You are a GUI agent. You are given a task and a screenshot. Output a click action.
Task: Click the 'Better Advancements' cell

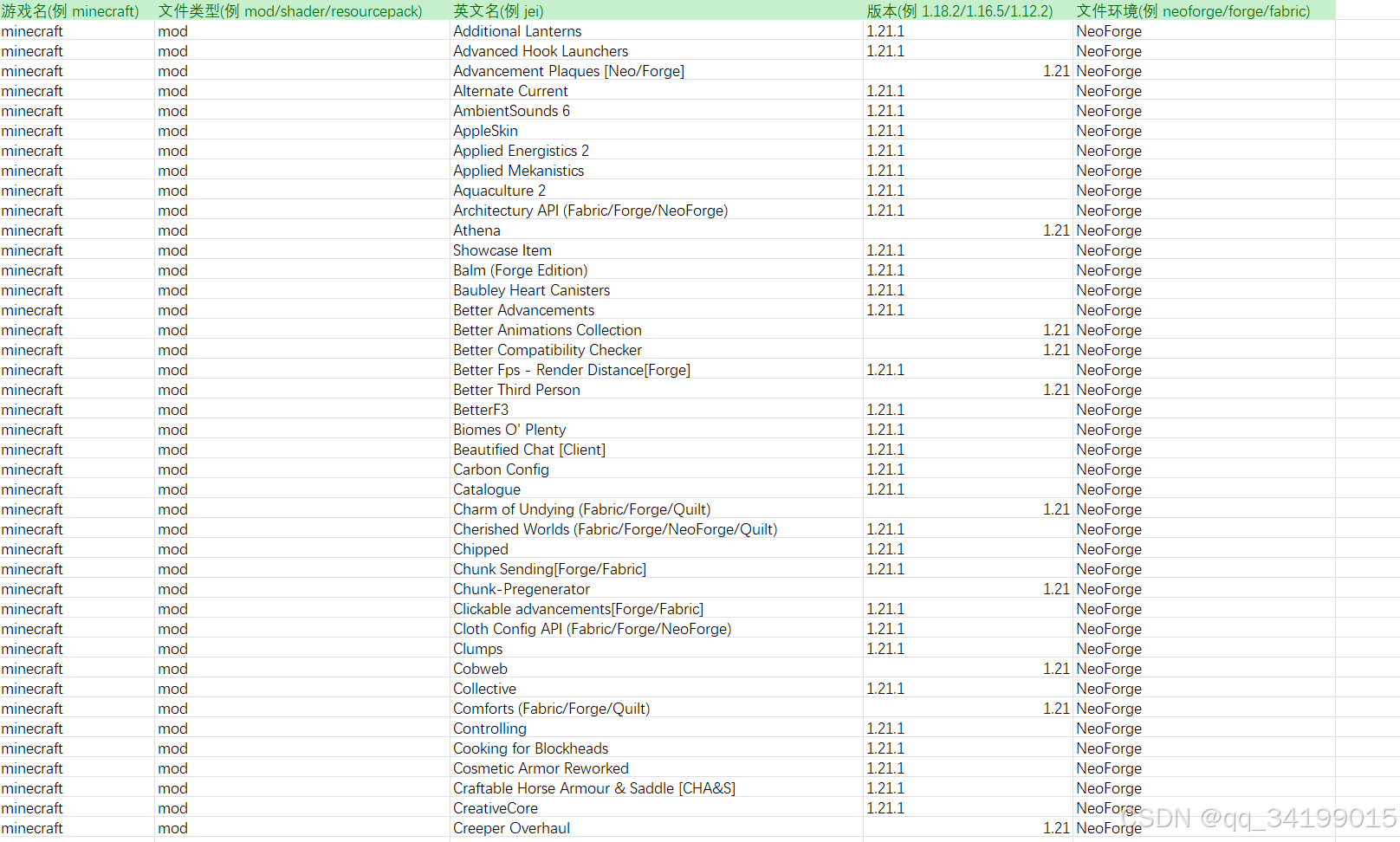657,310
